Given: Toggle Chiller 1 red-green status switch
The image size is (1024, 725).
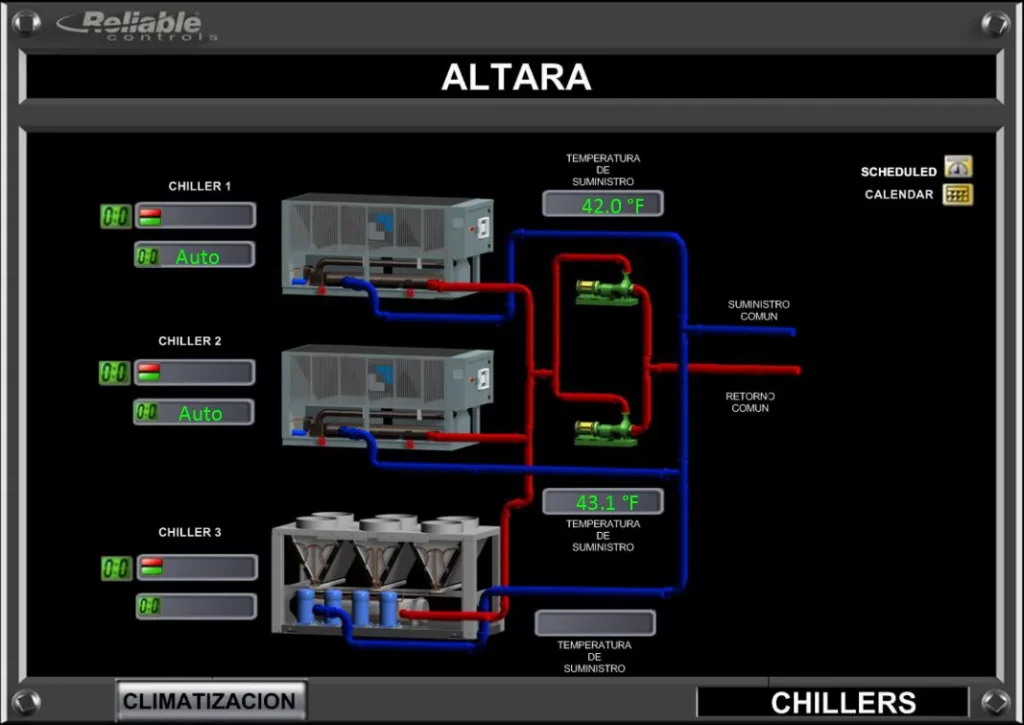Looking at the screenshot, I should (x=150, y=216).
